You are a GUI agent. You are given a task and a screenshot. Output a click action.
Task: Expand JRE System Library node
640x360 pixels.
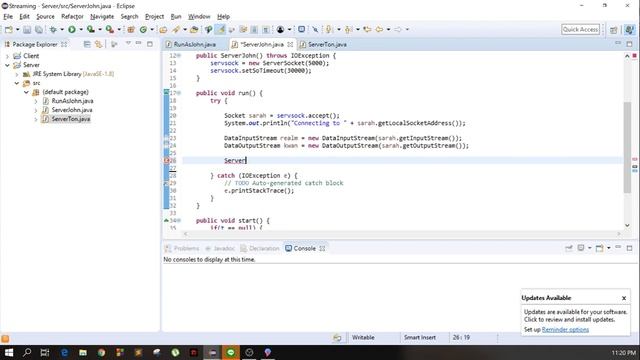(17, 74)
